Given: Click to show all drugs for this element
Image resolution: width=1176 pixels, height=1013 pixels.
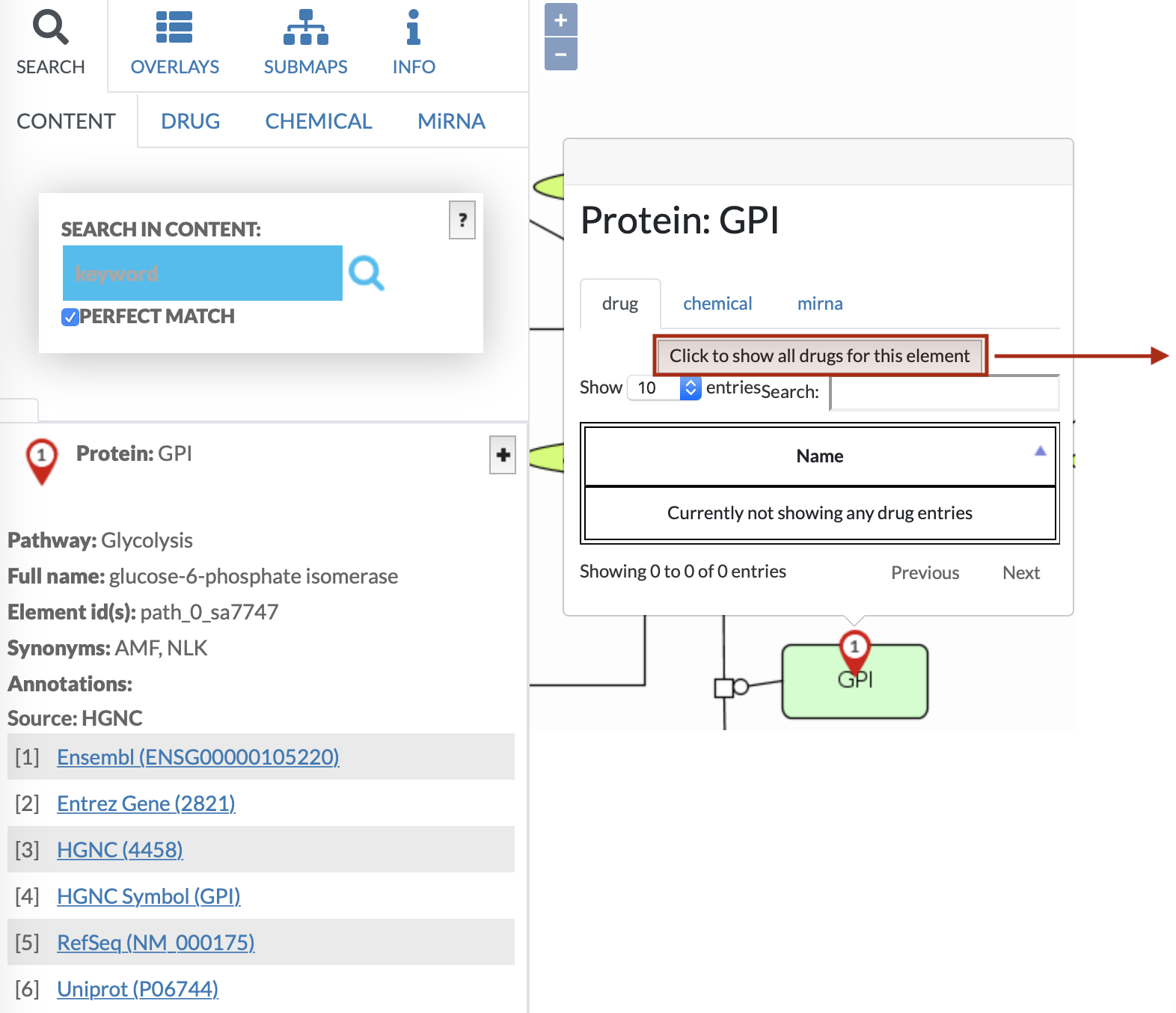Looking at the screenshot, I should (819, 355).
